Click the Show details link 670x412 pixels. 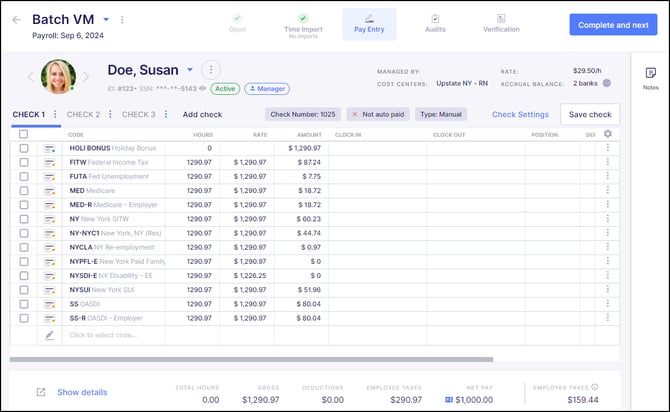click(82, 392)
